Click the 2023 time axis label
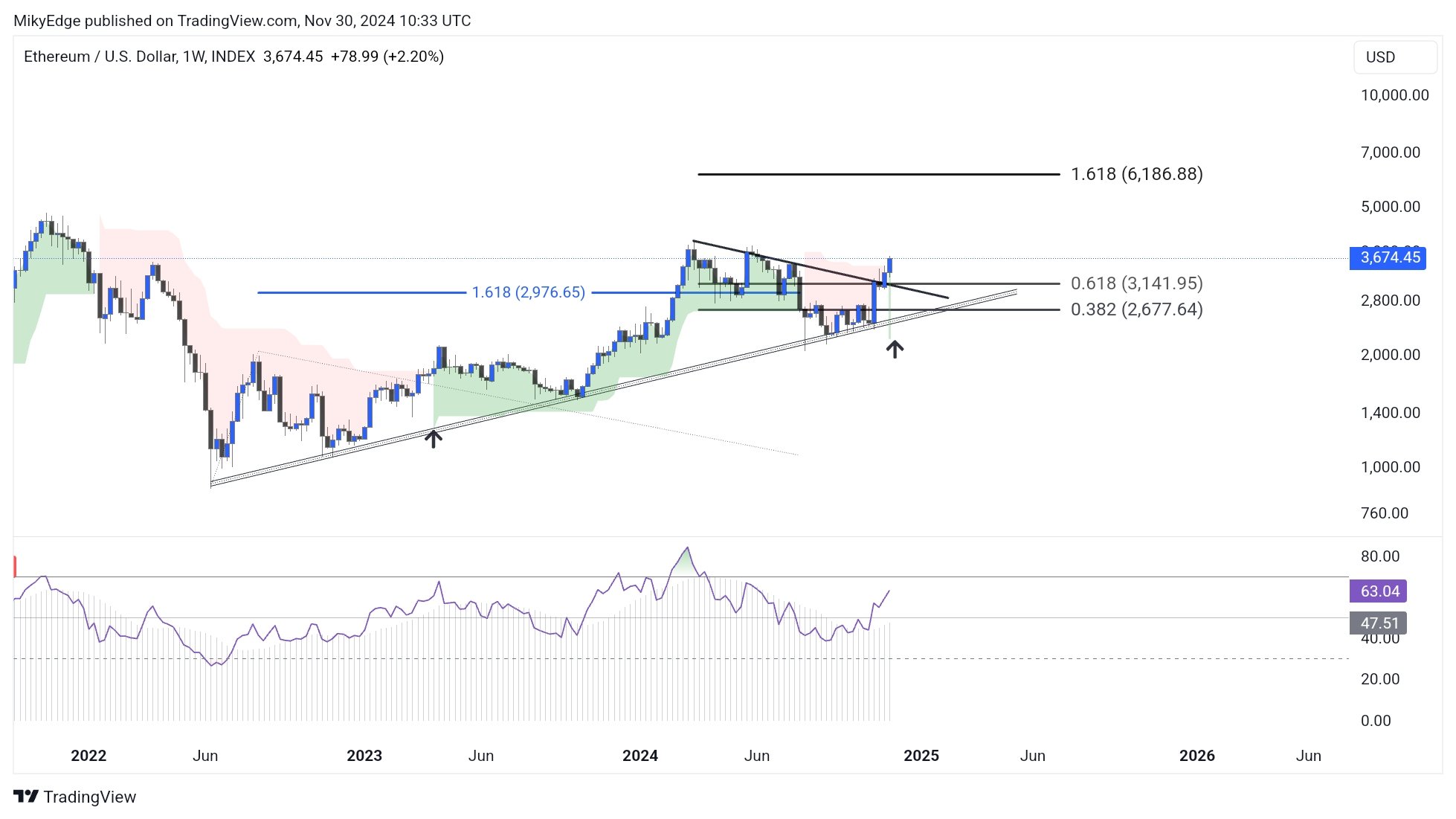The width and height of the screenshot is (1456, 819). (x=364, y=756)
